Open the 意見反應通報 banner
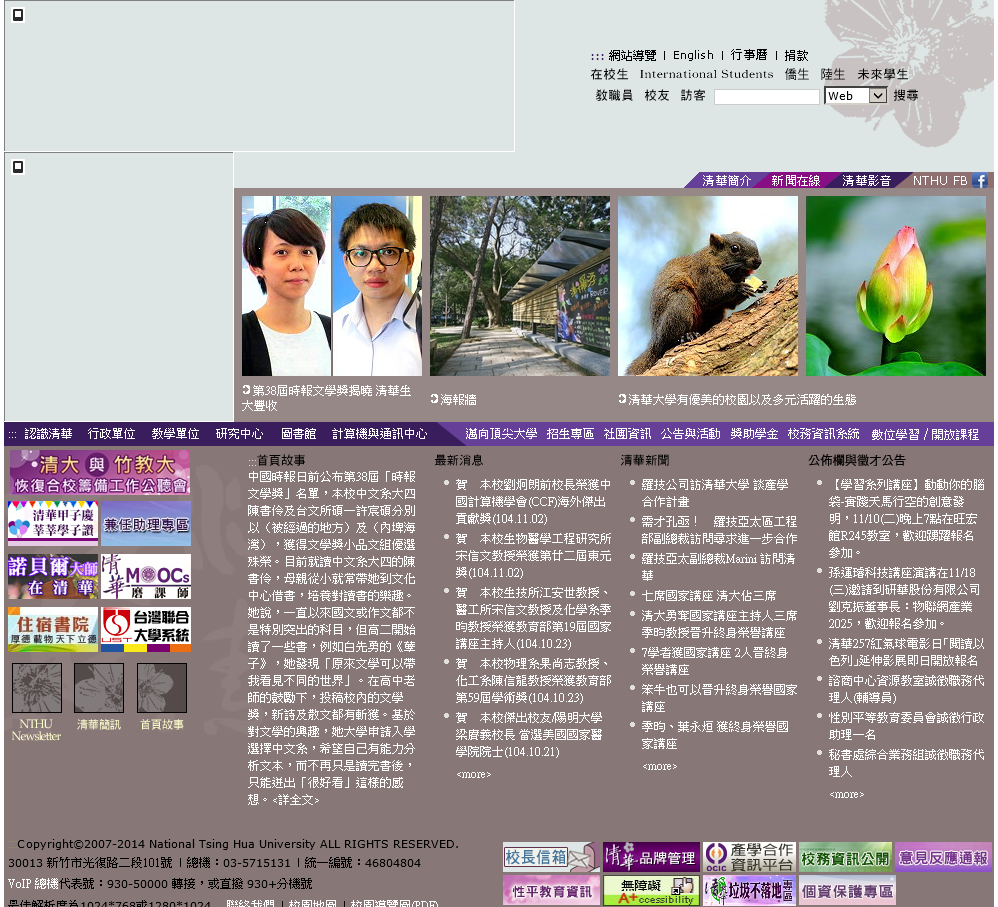Screen dimensions: 998x907 point(943,858)
